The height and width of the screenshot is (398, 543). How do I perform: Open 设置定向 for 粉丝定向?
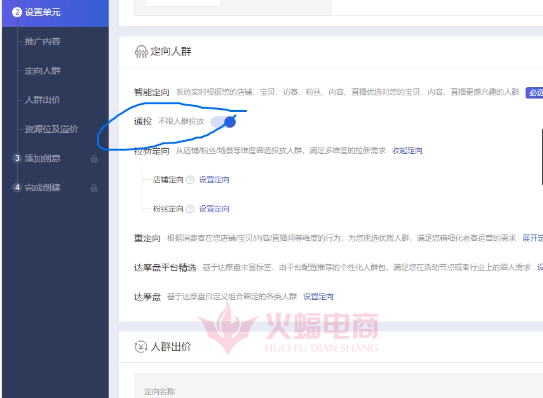(x=214, y=209)
